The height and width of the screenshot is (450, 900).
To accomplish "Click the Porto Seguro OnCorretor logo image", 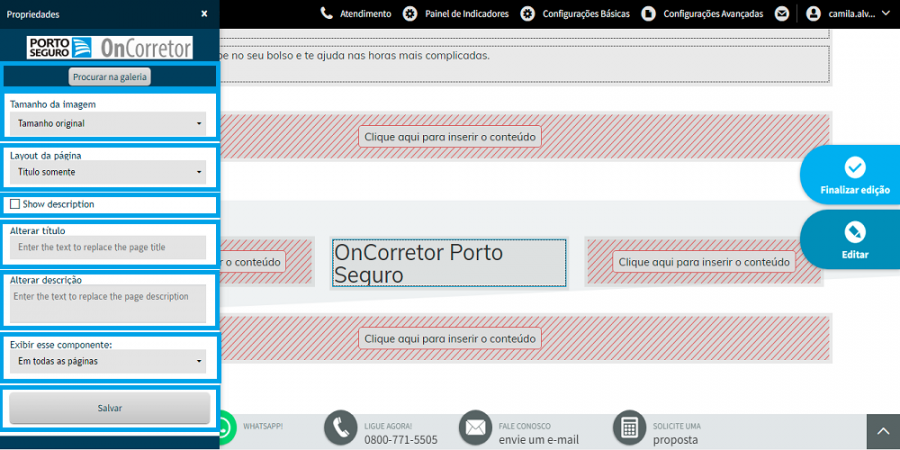I will point(110,48).
